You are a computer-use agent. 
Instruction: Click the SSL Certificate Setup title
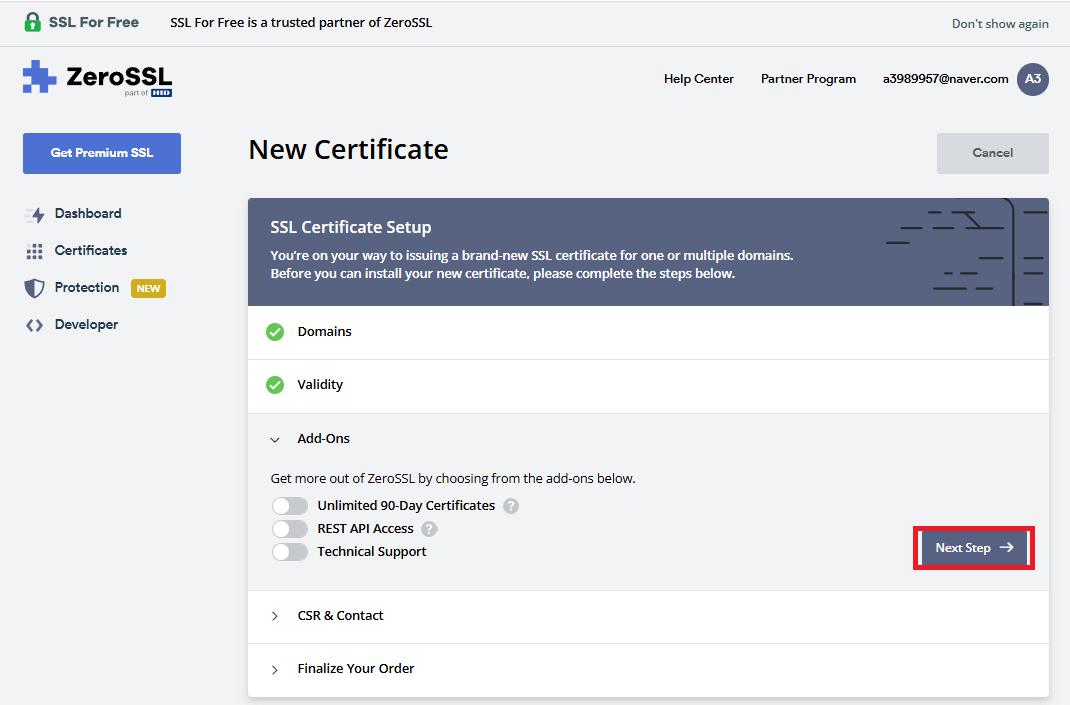pos(351,227)
